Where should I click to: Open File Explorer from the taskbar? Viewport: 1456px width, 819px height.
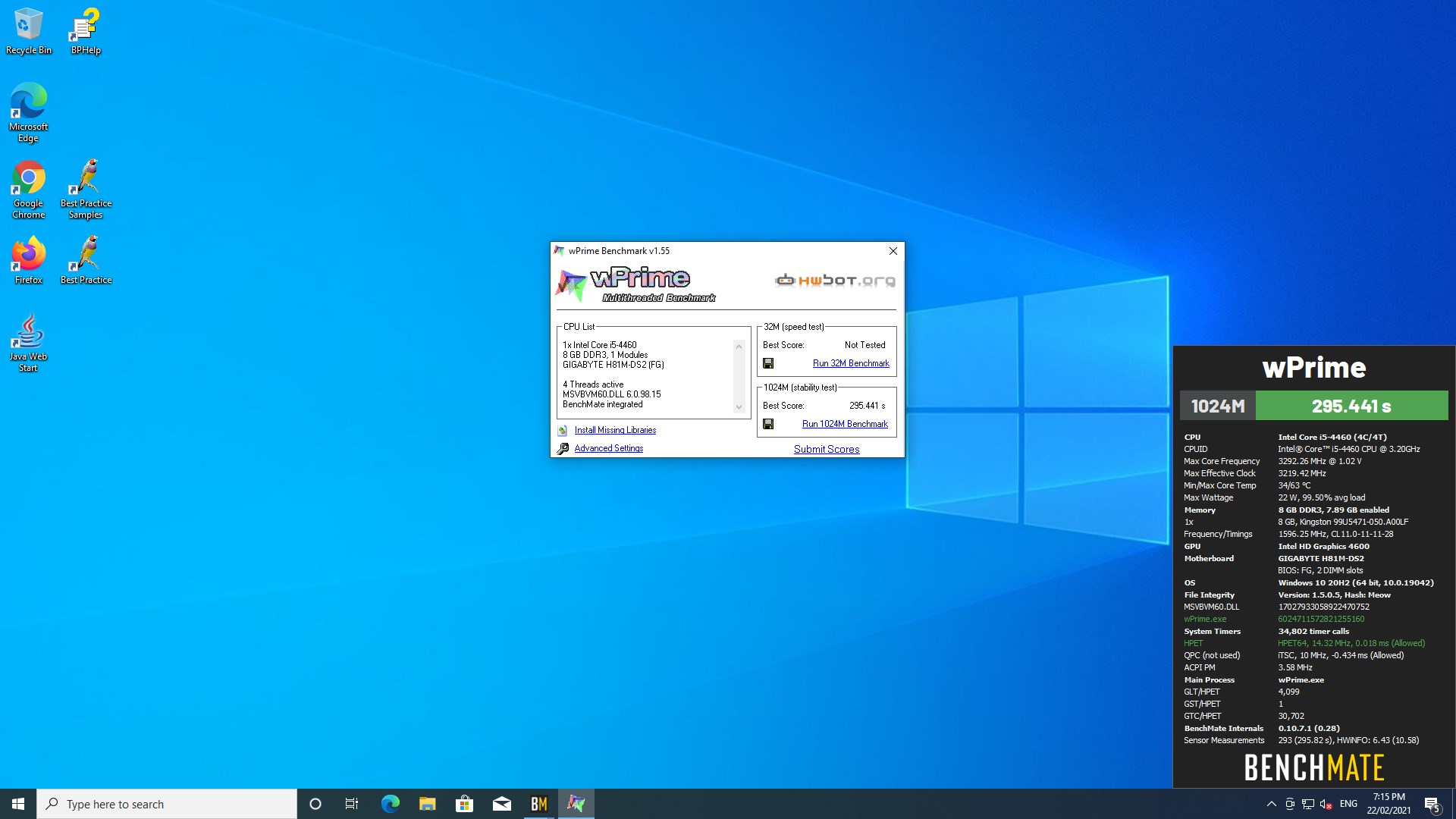click(427, 804)
